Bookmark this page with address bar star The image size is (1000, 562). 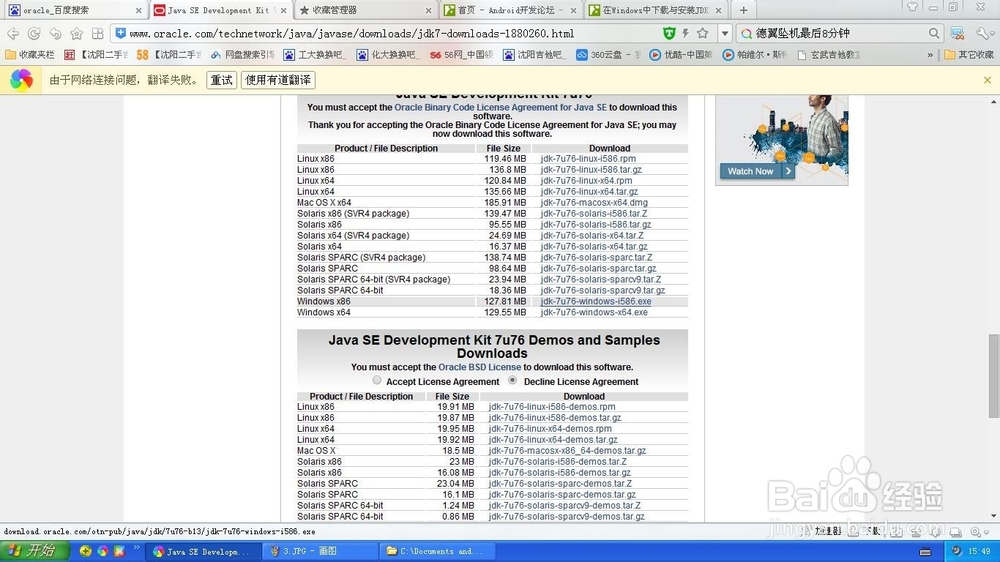(703, 33)
